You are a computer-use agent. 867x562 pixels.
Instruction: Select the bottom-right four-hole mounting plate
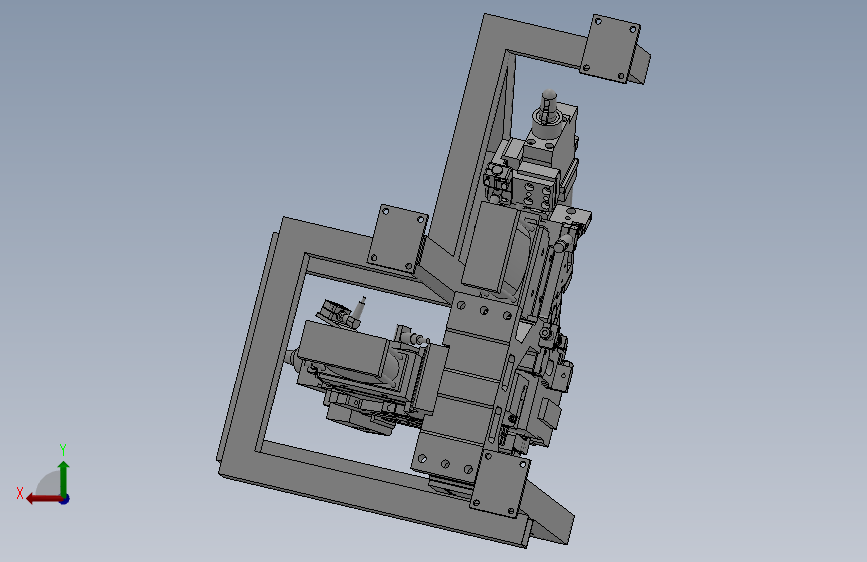(500, 483)
